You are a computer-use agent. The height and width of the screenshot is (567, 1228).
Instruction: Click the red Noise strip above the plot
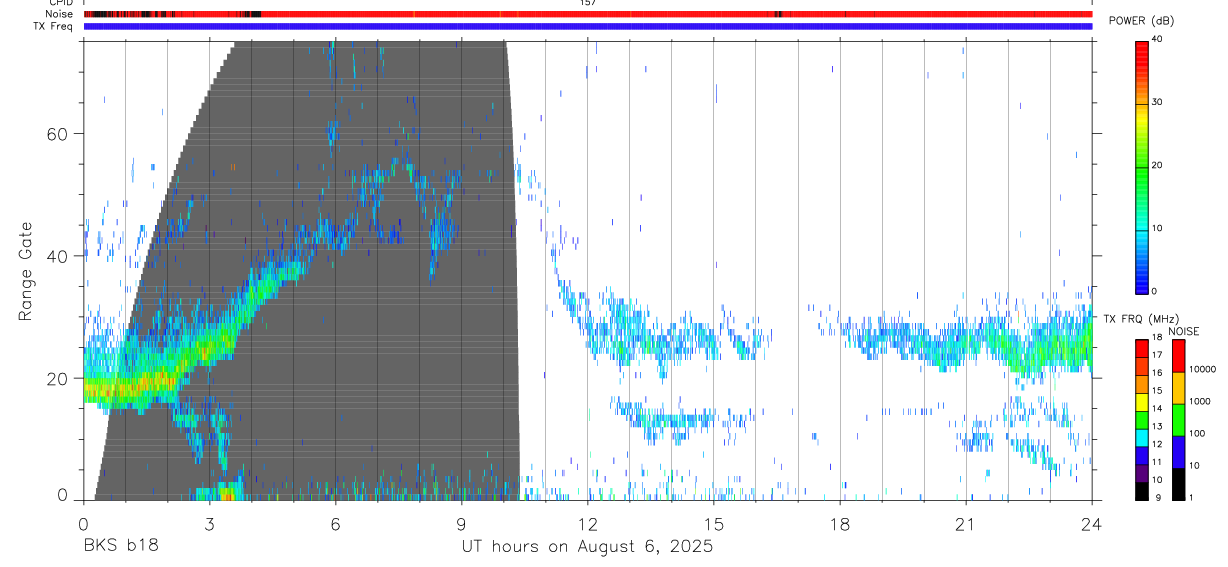pyautogui.click(x=588, y=14)
